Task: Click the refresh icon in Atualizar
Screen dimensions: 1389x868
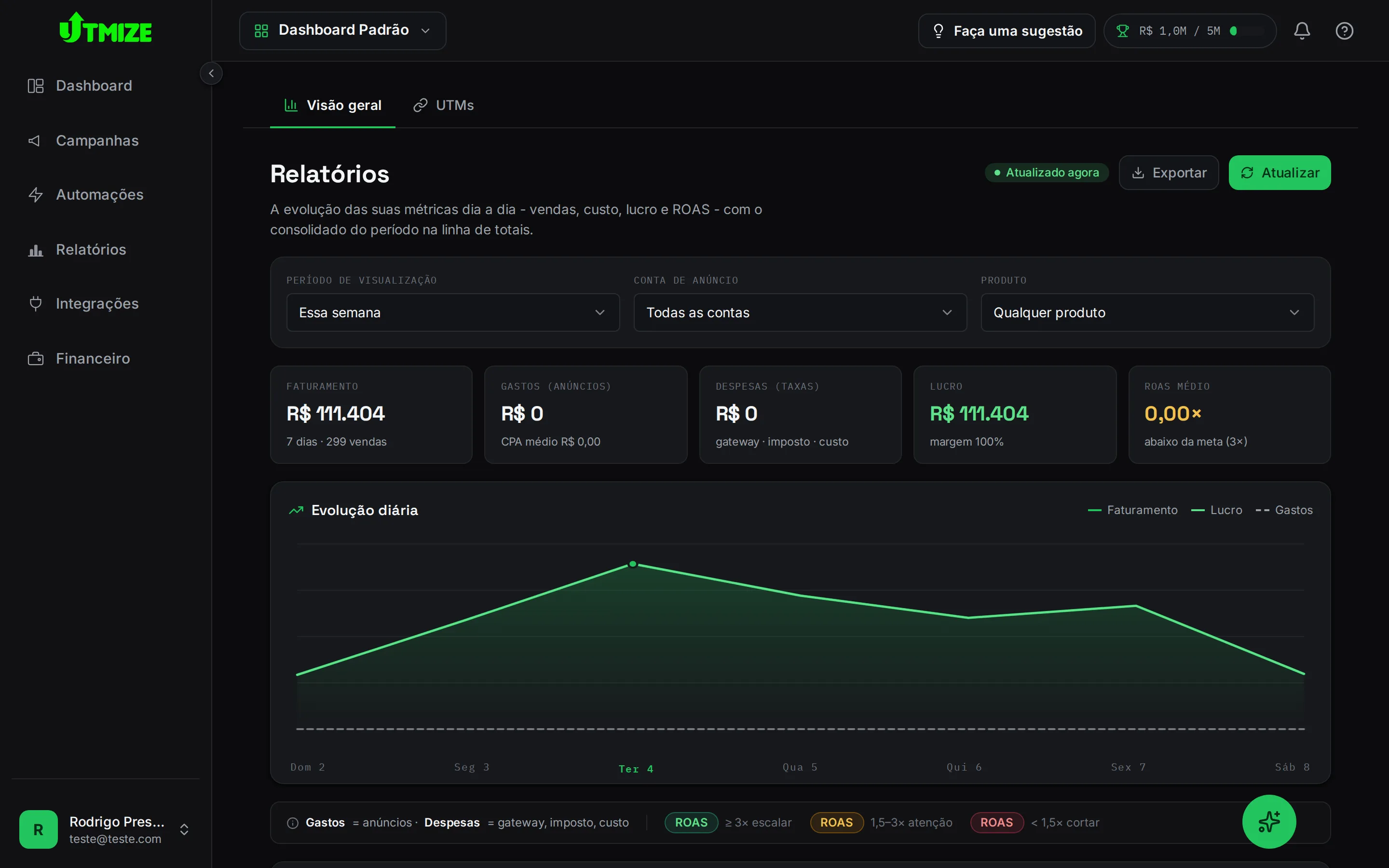Action: (x=1247, y=173)
